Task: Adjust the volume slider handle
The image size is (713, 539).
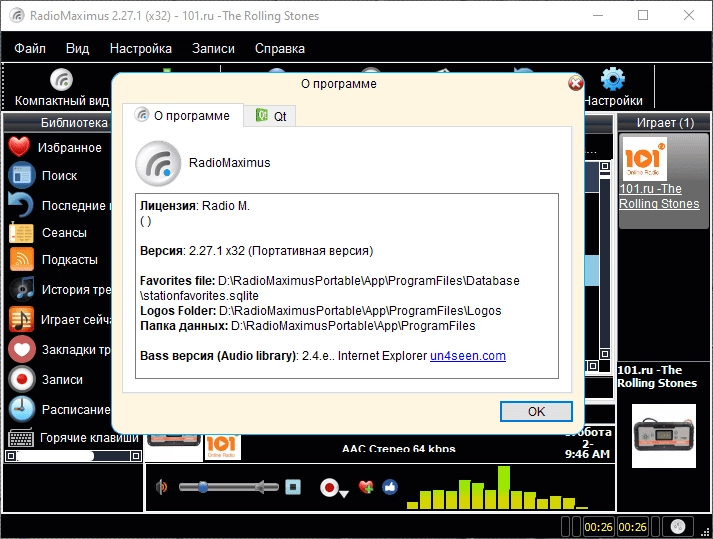Action: point(203,487)
